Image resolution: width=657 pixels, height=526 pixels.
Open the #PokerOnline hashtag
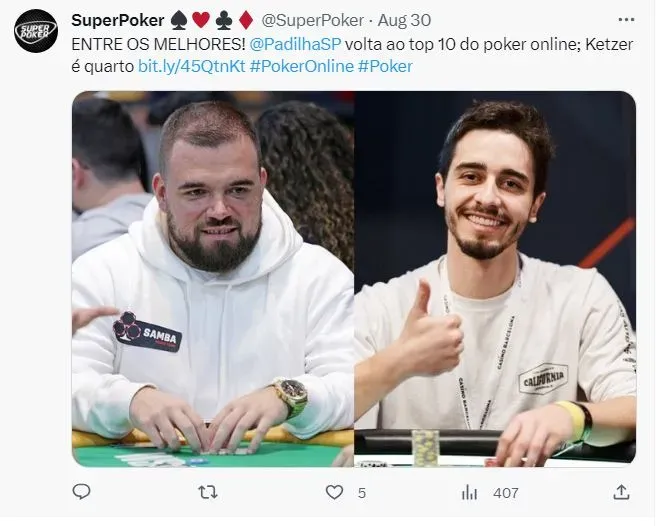click(x=302, y=66)
